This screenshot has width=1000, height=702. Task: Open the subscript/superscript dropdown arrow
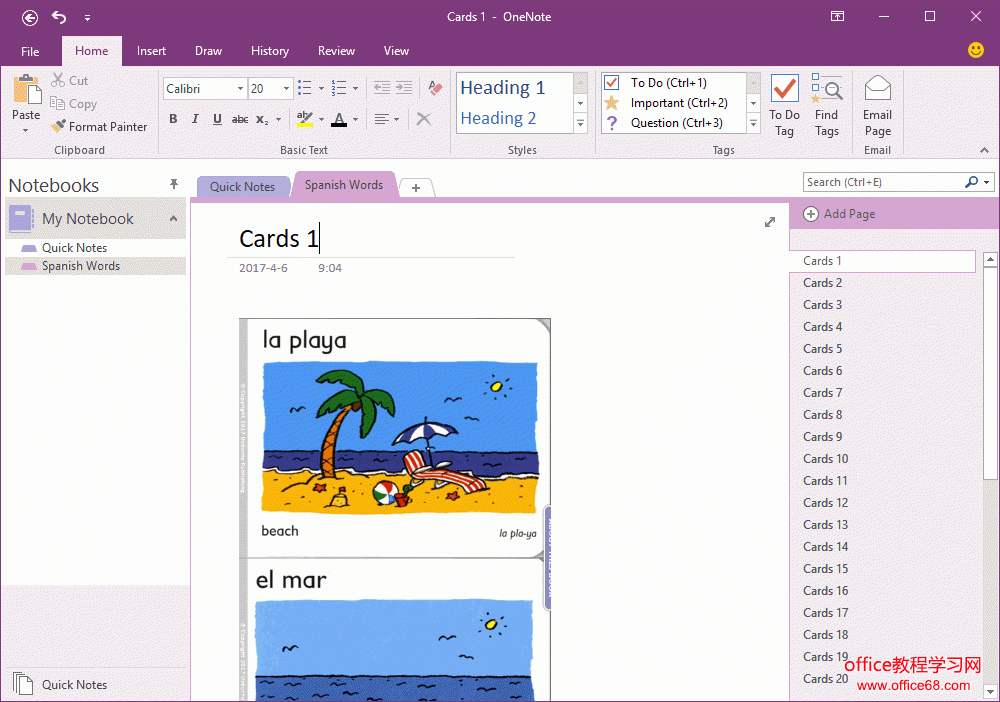coord(279,119)
